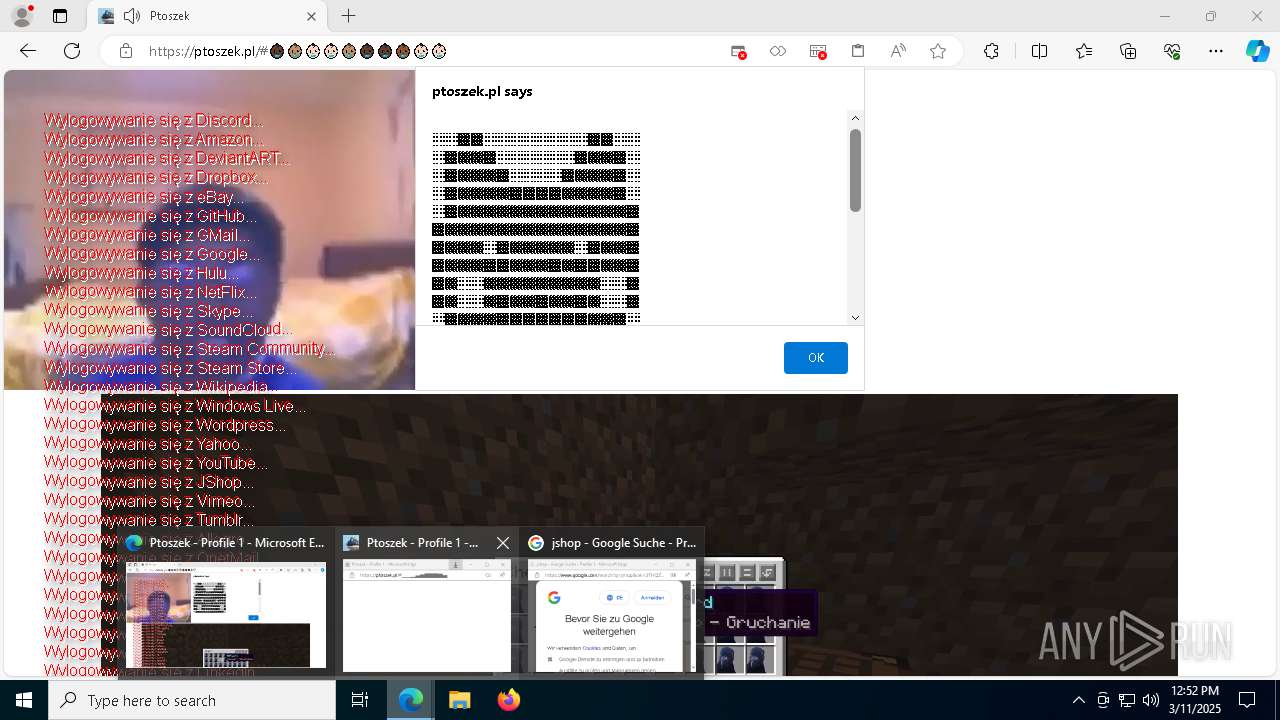The width and height of the screenshot is (1280, 720).
Task: Open the blocked pop-ups icon in address bar
Action: (x=738, y=51)
